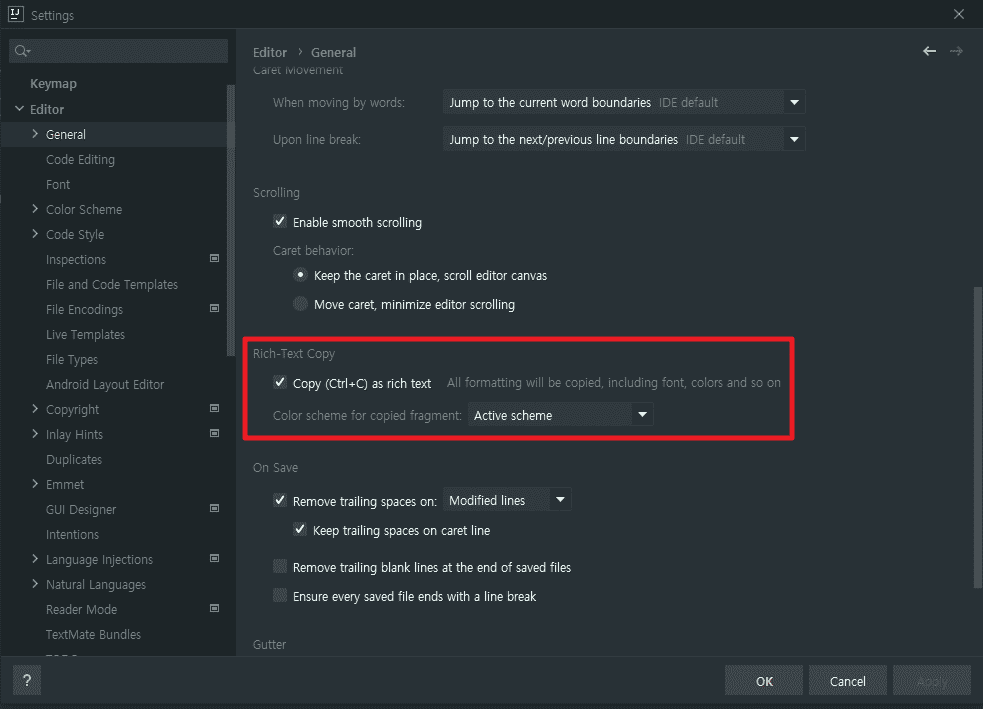Toggle Copy (Ctrl+C) as rich text checkbox
Viewport: 983px width, 709px height.
pos(280,383)
